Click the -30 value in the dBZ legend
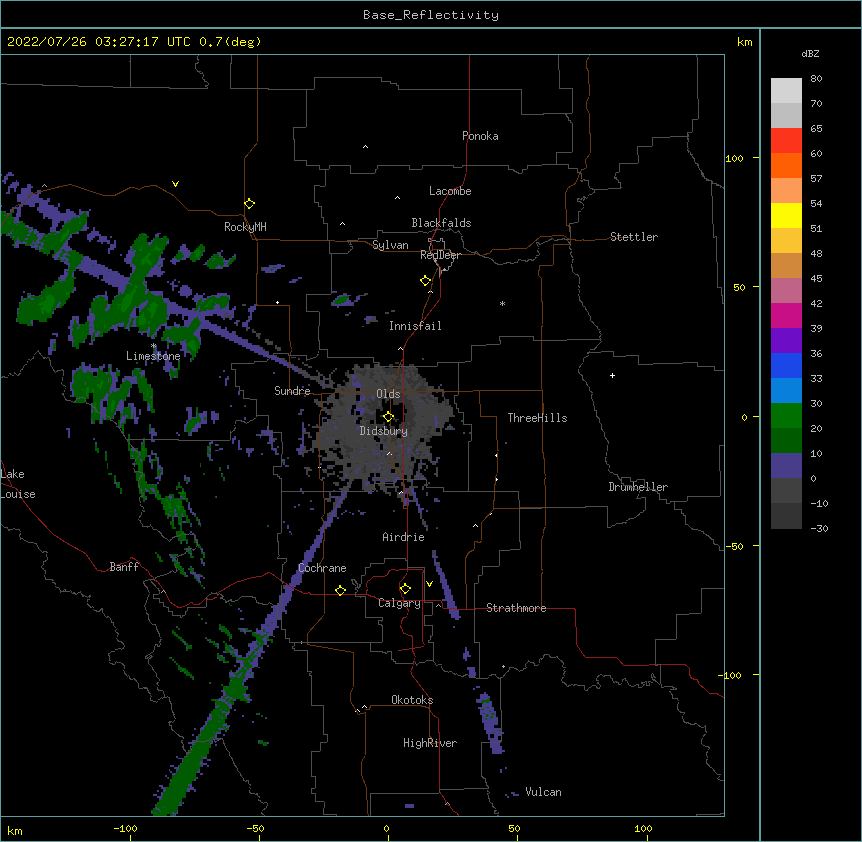Viewport: 862px width, 842px height. 819,528
